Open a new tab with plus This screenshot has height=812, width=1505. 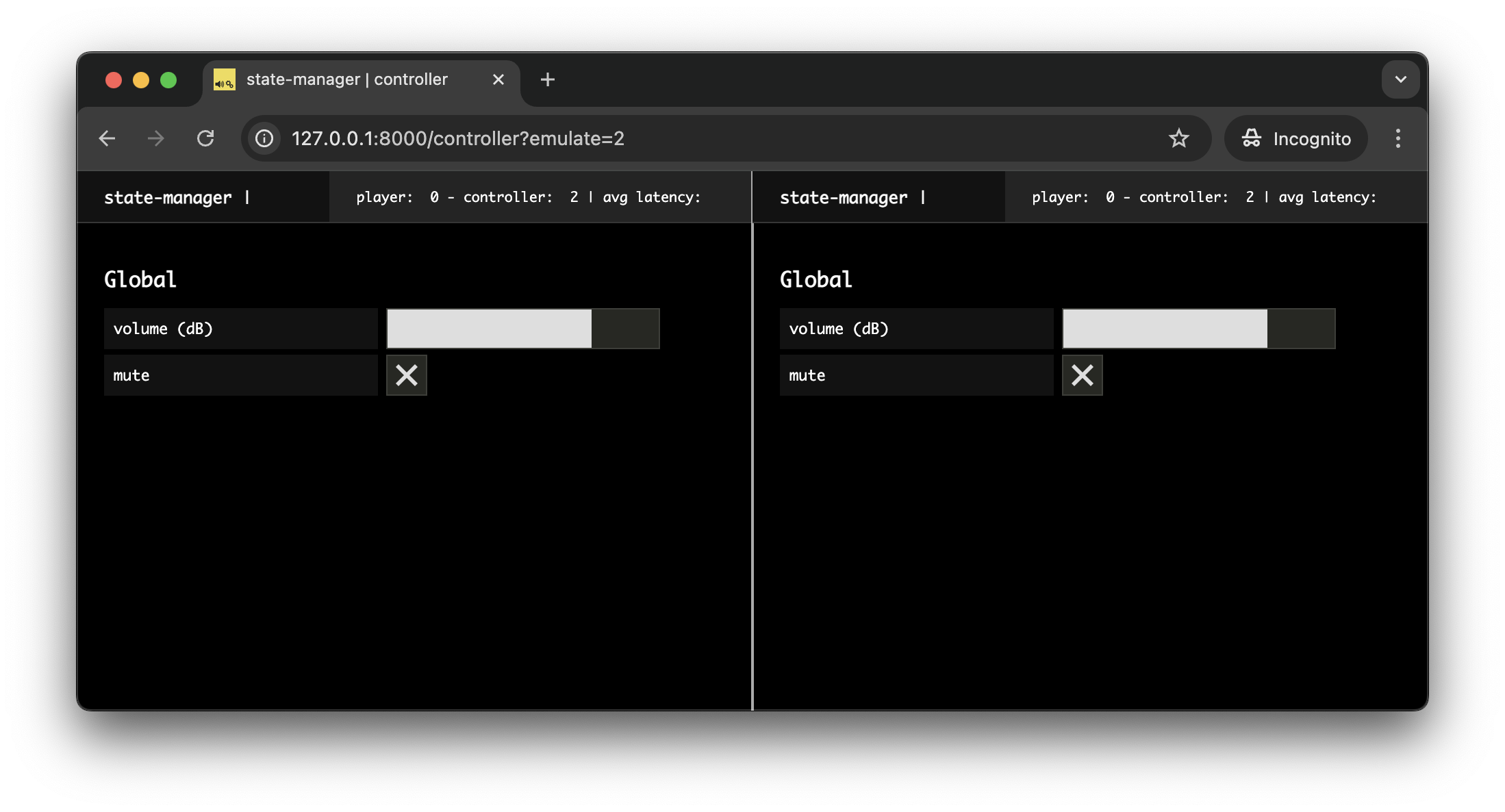point(547,79)
